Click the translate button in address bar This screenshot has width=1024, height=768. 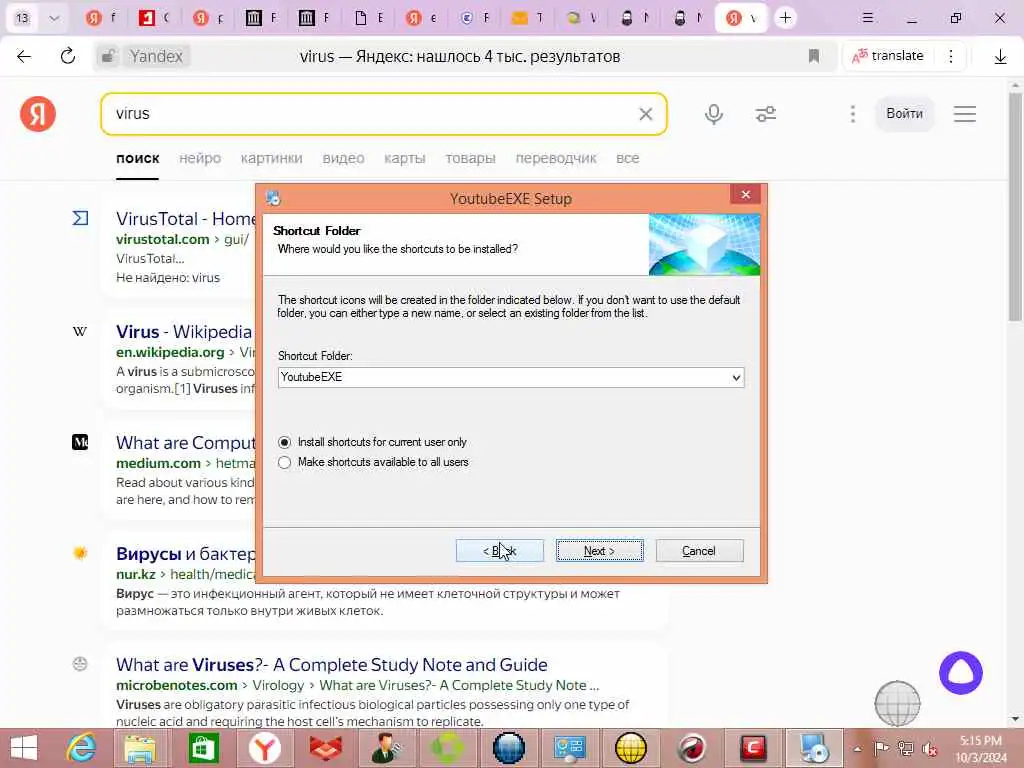888,56
